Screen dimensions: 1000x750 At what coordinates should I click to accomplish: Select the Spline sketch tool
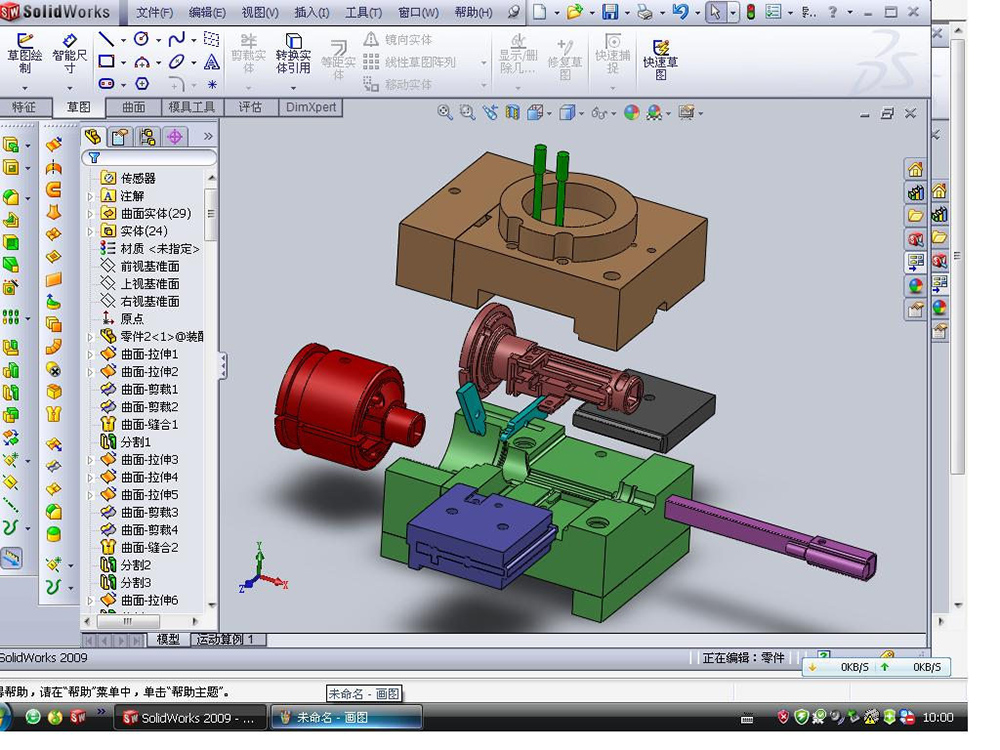click(x=177, y=40)
